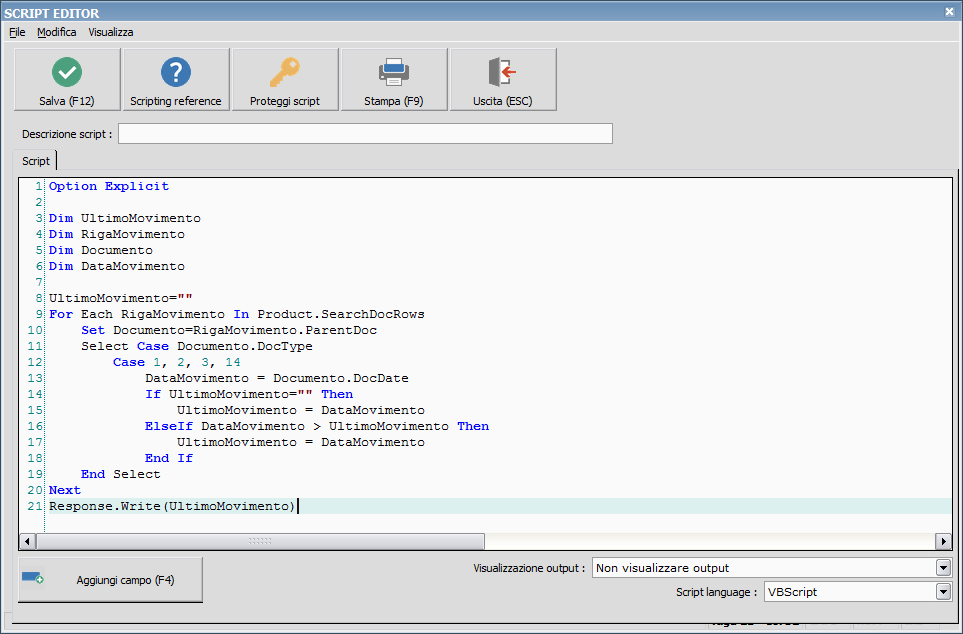Image resolution: width=963 pixels, height=634 pixels.
Task: Click the line 'If UltimoMovimento="" Then'
Action: click(249, 394)
